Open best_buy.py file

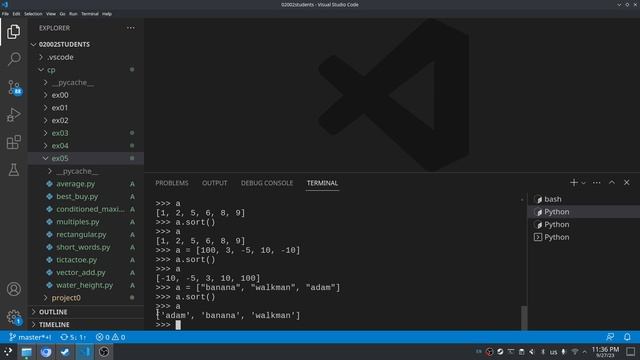click(77, 196)
